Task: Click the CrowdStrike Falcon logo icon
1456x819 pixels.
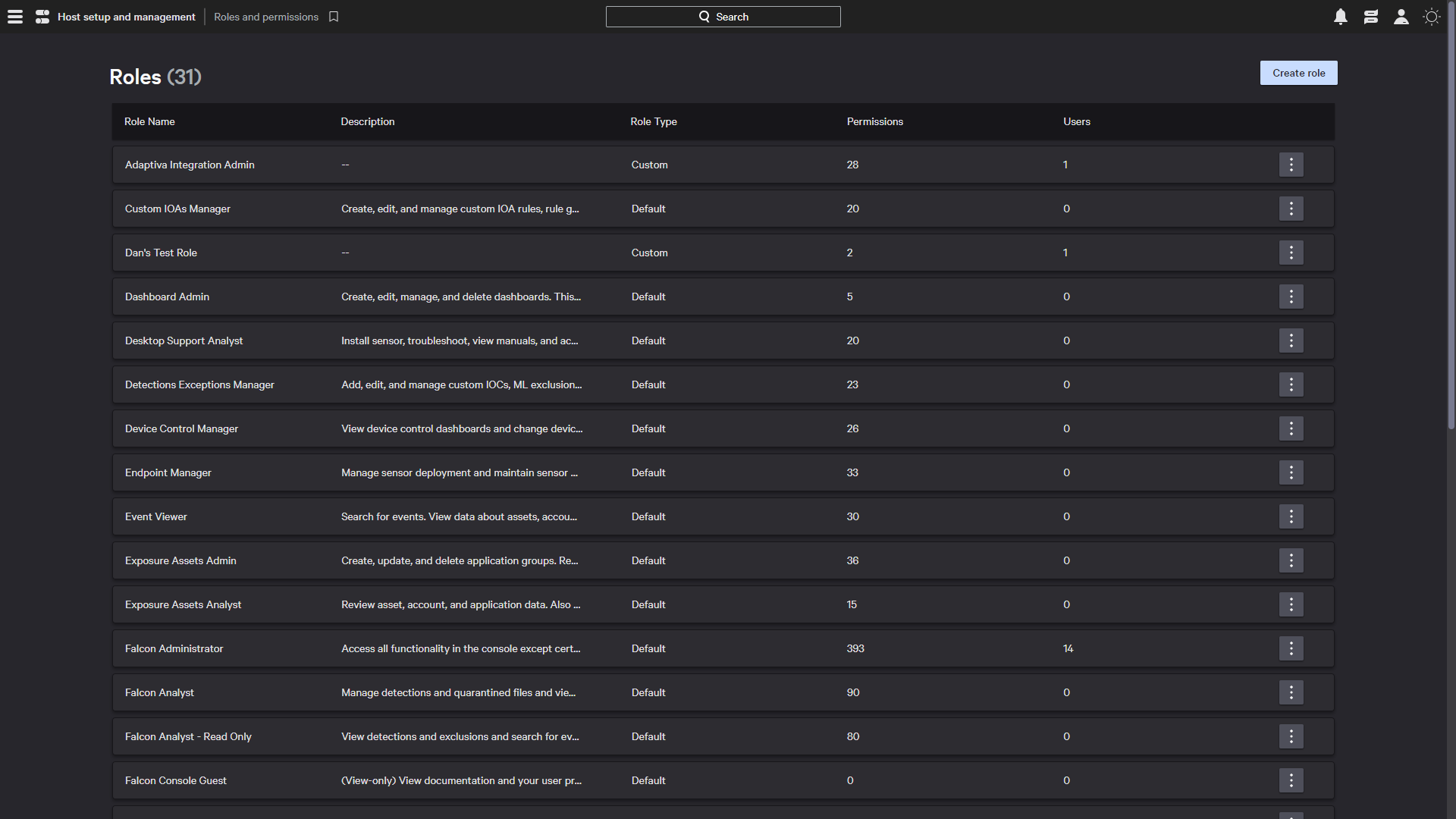Action: click(x=42, y=17)
